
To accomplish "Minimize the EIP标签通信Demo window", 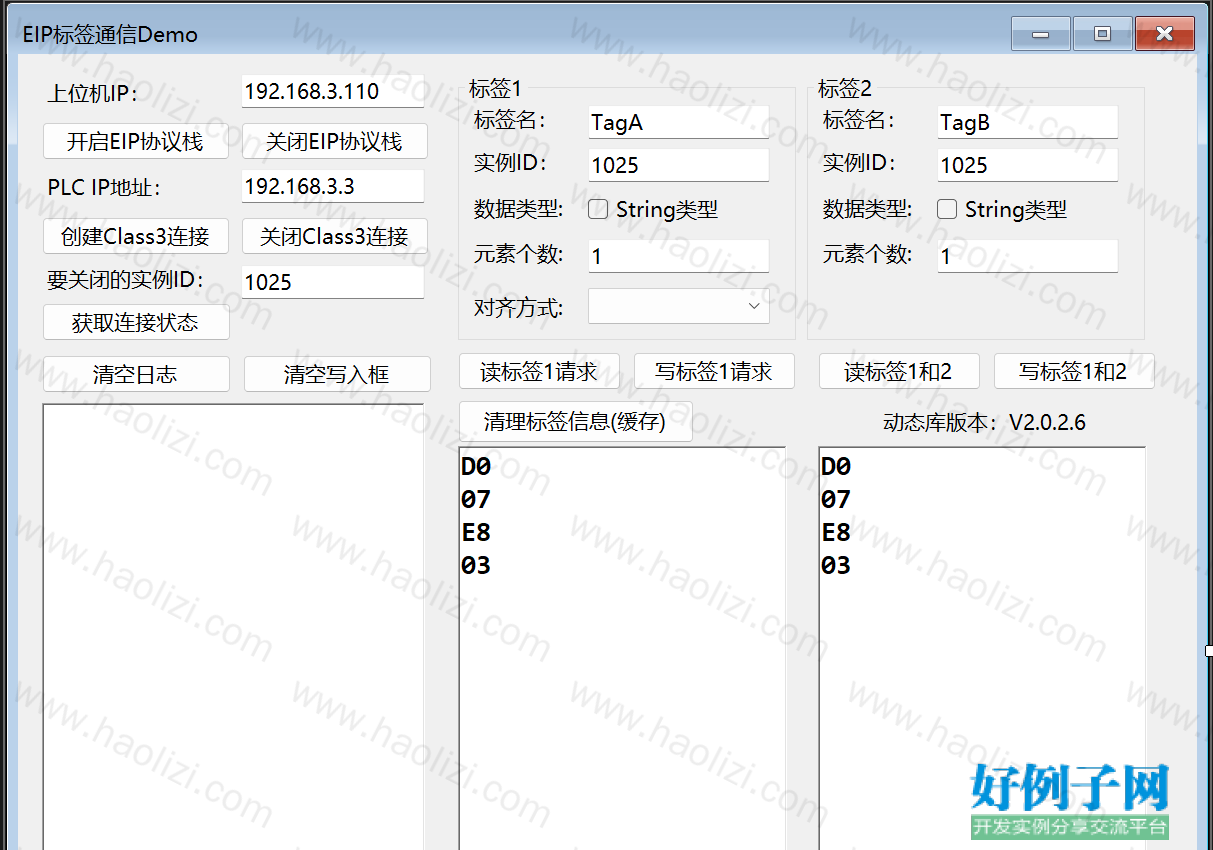I will [x=1041, y=34].
